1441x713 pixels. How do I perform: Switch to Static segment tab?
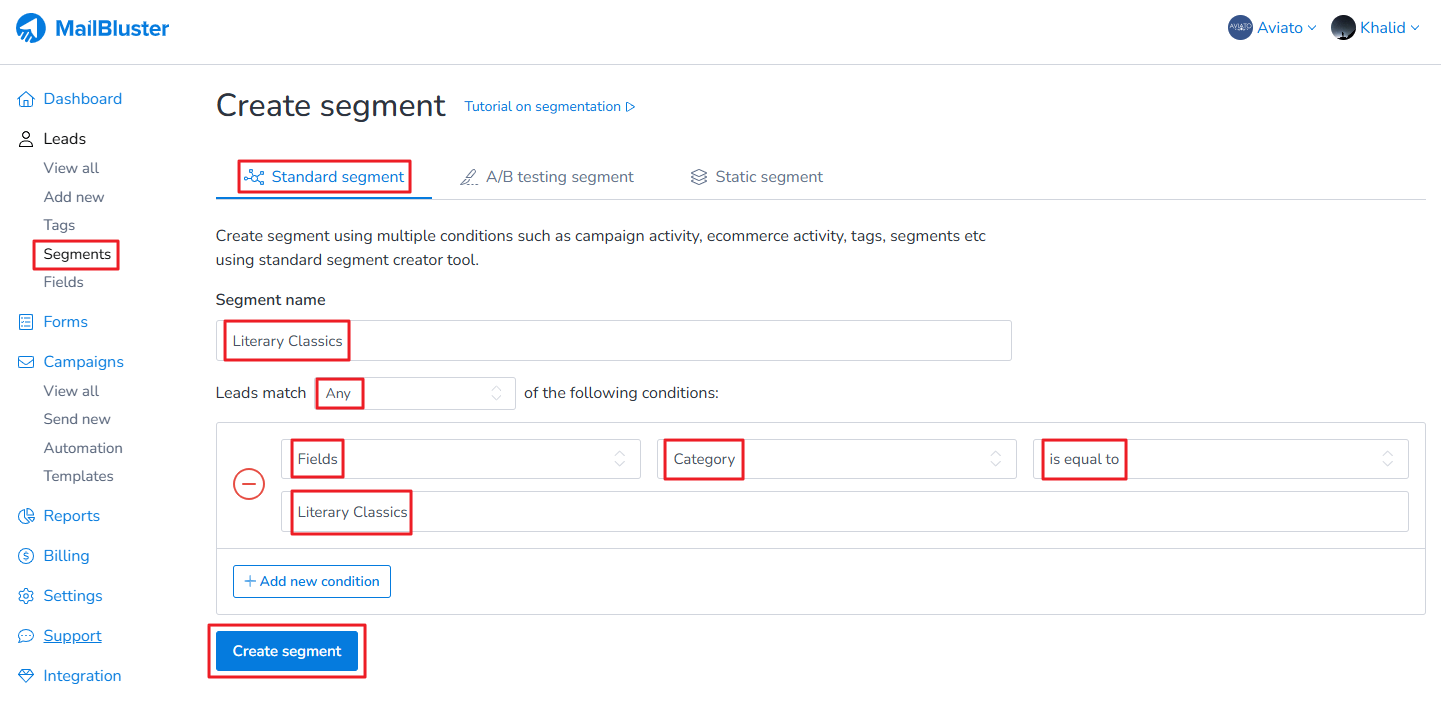point(756,177)
